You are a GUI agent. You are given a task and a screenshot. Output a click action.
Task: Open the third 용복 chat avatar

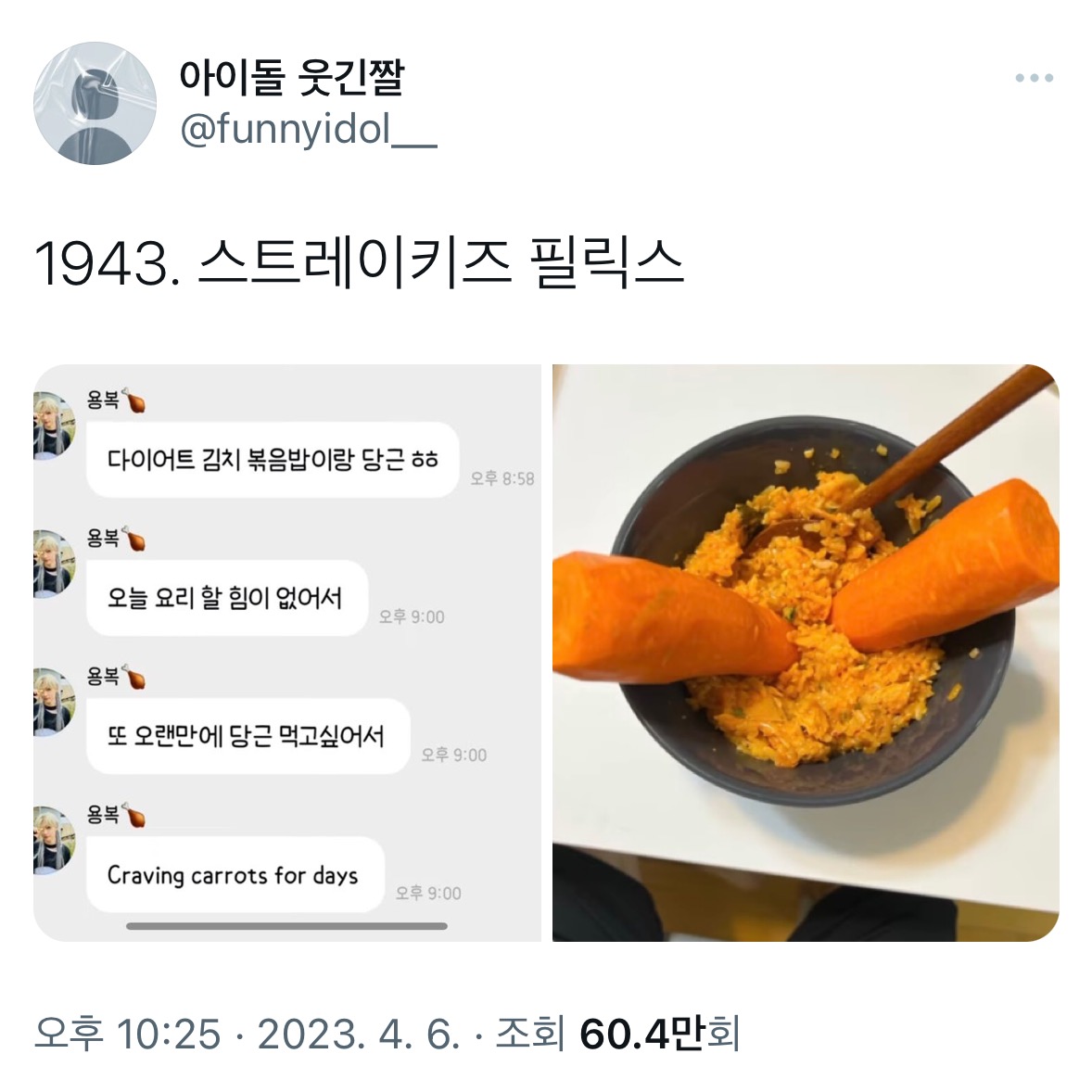55,702
